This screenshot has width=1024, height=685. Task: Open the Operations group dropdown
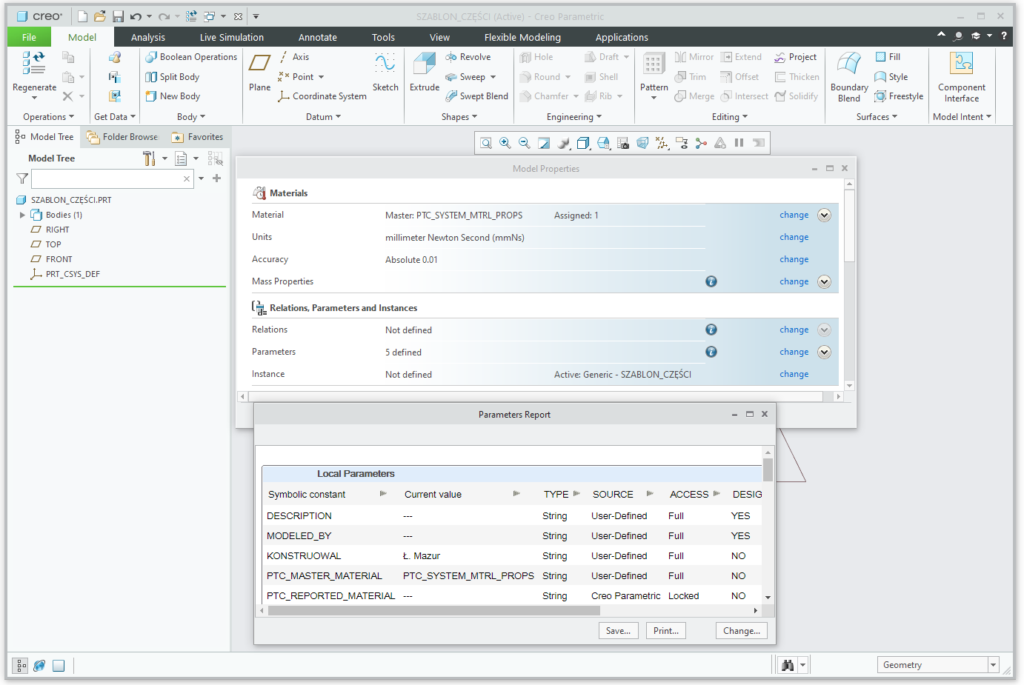(48, 117)
